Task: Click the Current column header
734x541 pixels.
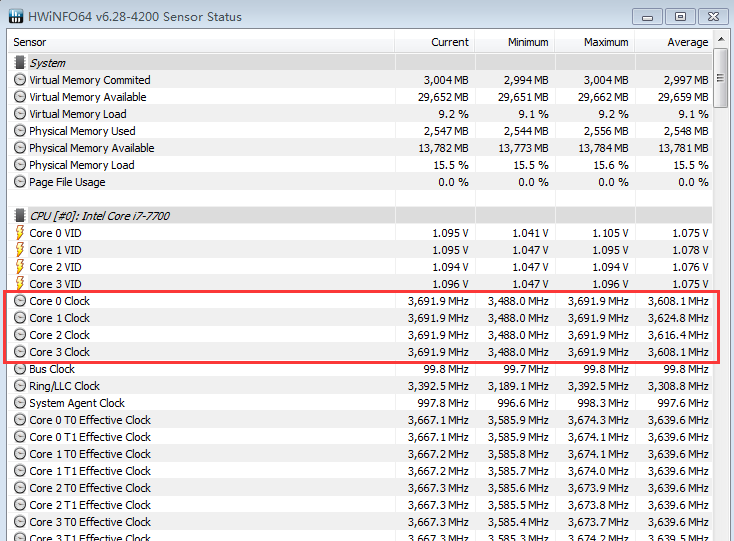Action: tap(435, 42)
